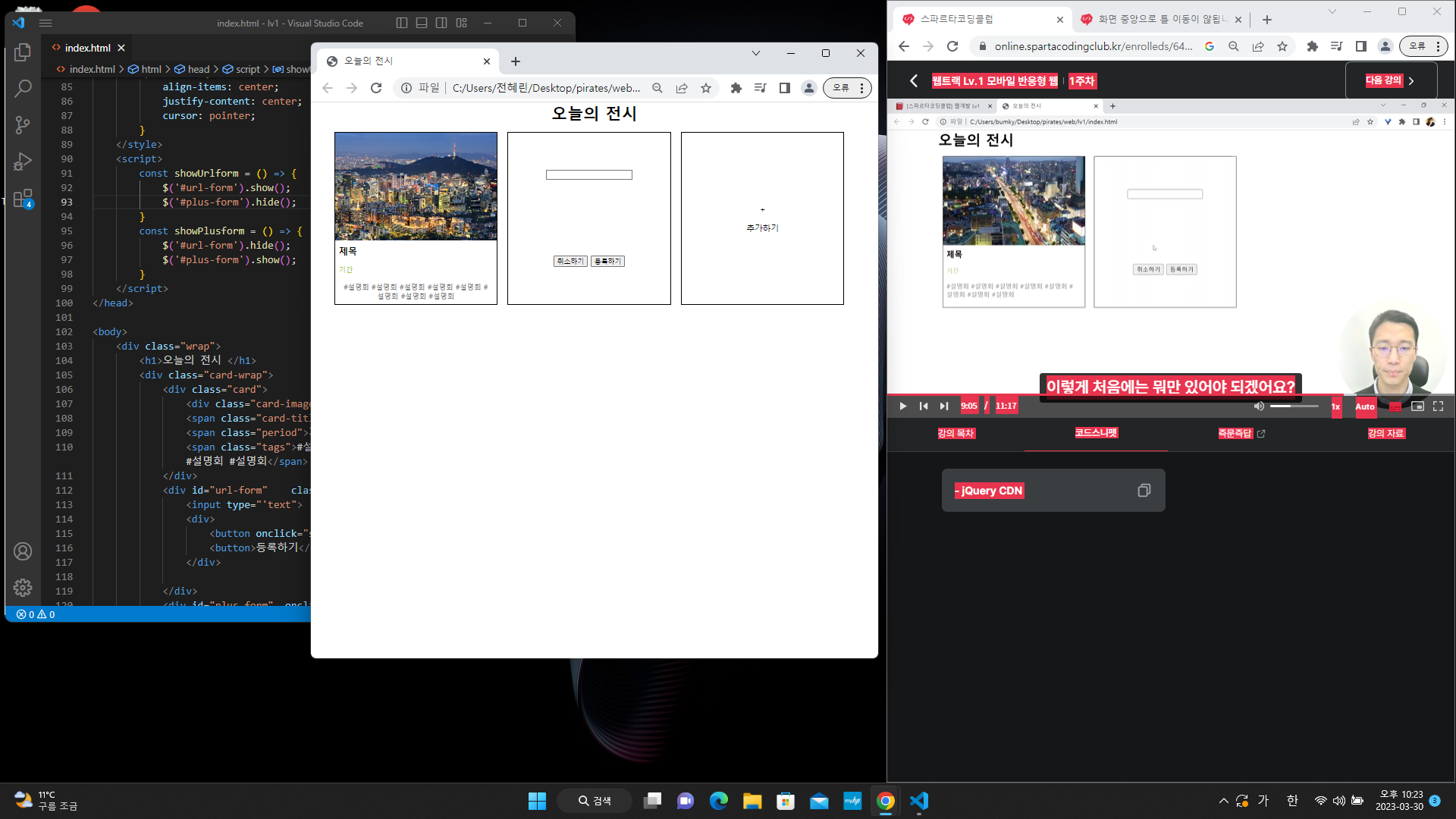This screenshot has height=819, width=1456.
Task: Open VS Code Manage gear menu
Action: click(x=23, y=587)
